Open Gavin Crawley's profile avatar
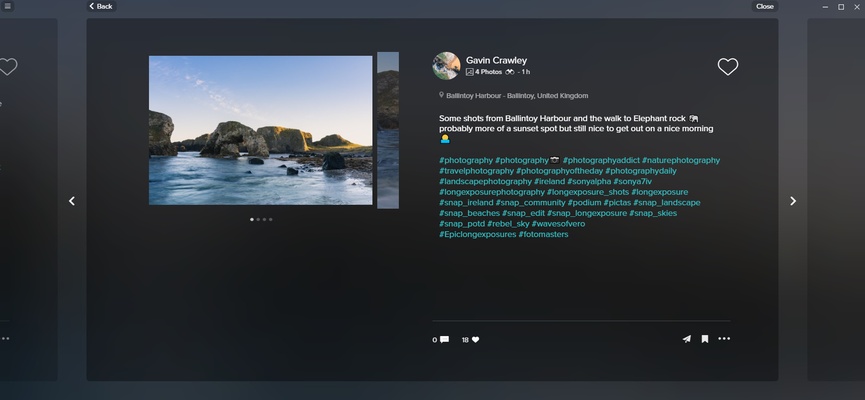Screen dimensions: 865x400 446,66
